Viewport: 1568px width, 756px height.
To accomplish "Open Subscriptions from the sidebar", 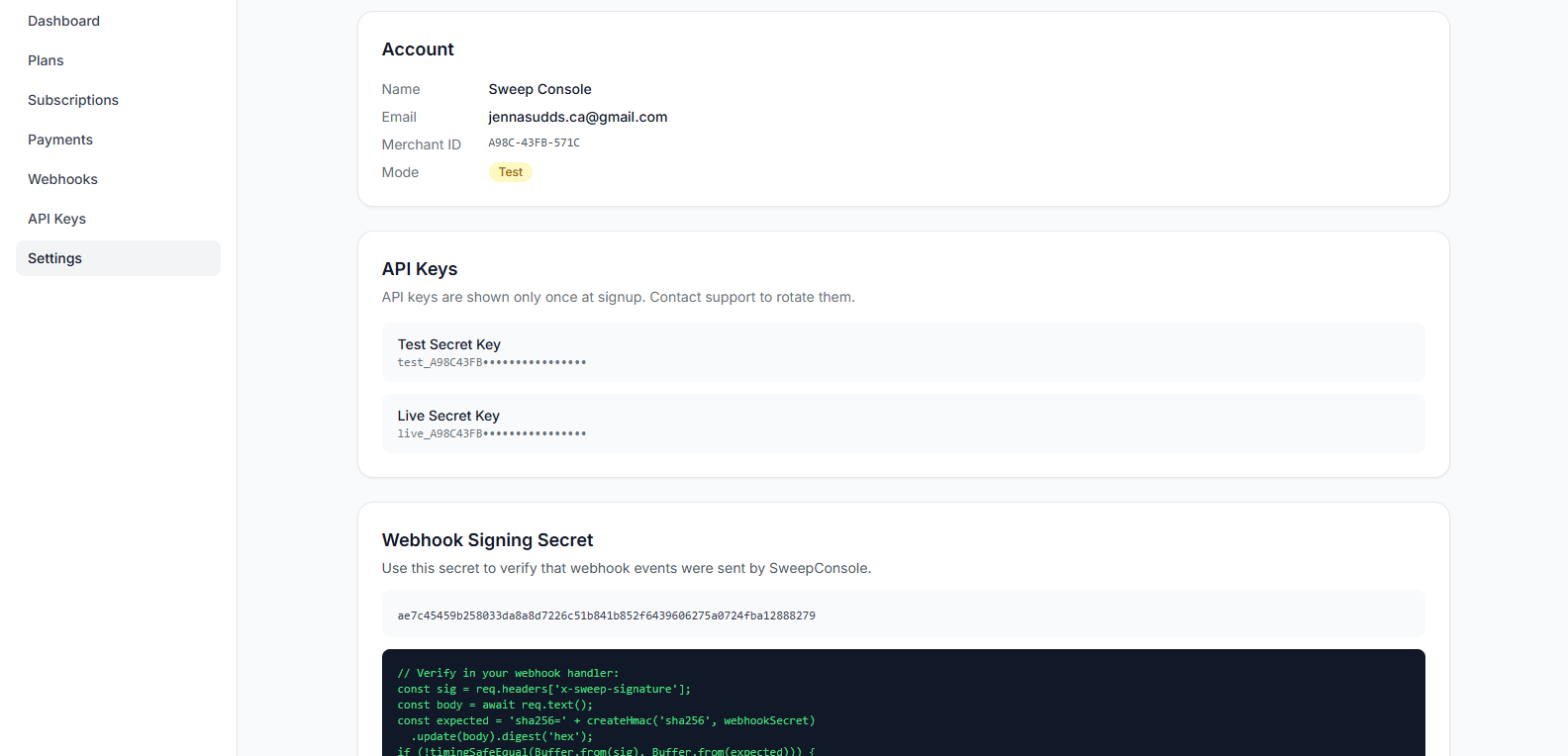I will [x=73, y=100].
